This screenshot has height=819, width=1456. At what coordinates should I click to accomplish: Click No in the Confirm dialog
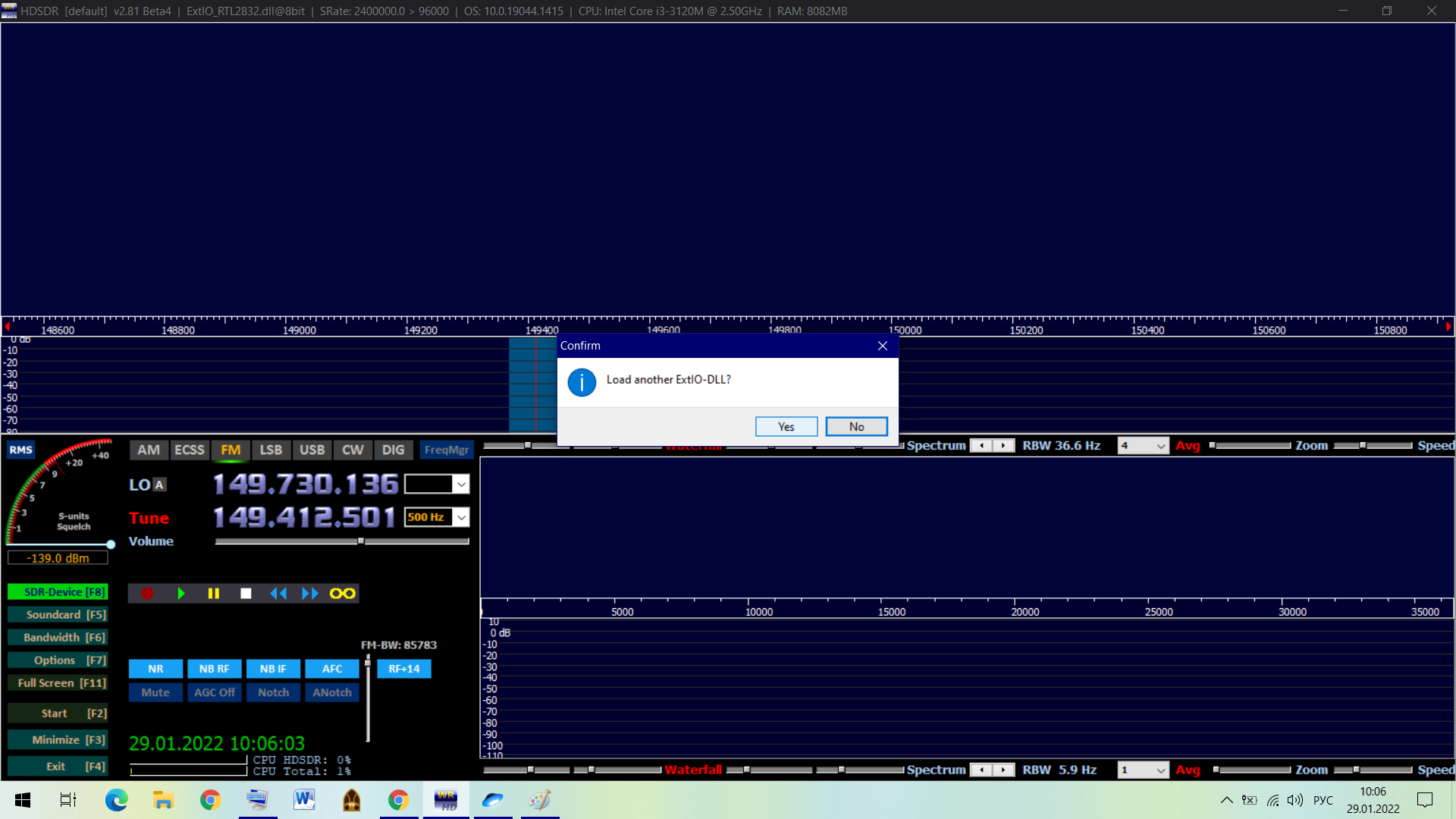pyautogui.click(x=856, y=427)
